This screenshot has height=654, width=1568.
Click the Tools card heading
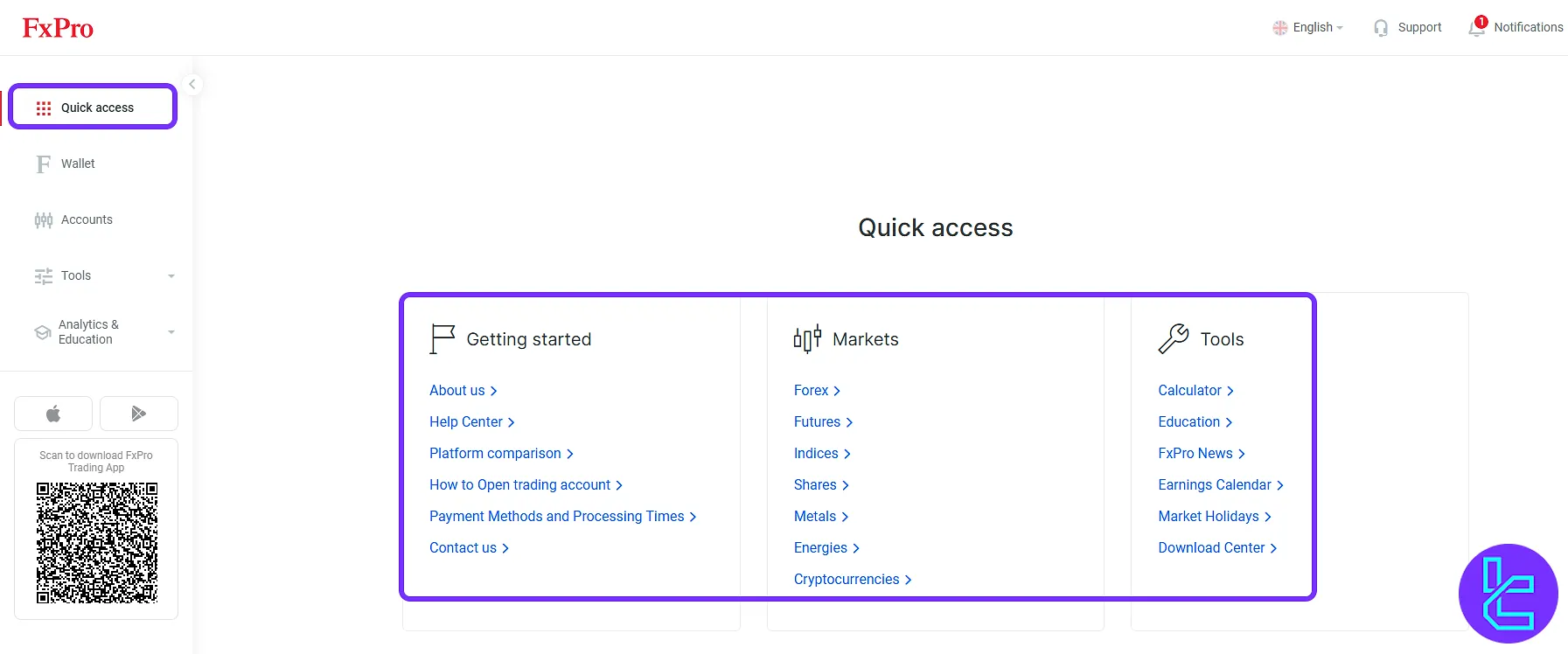pos(1222,339)
